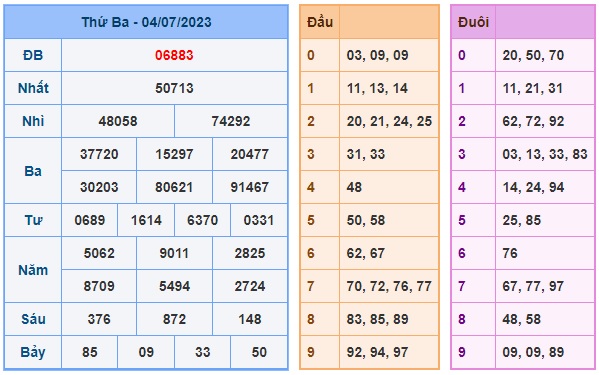Click the ĐB row label

coord(33,55)
